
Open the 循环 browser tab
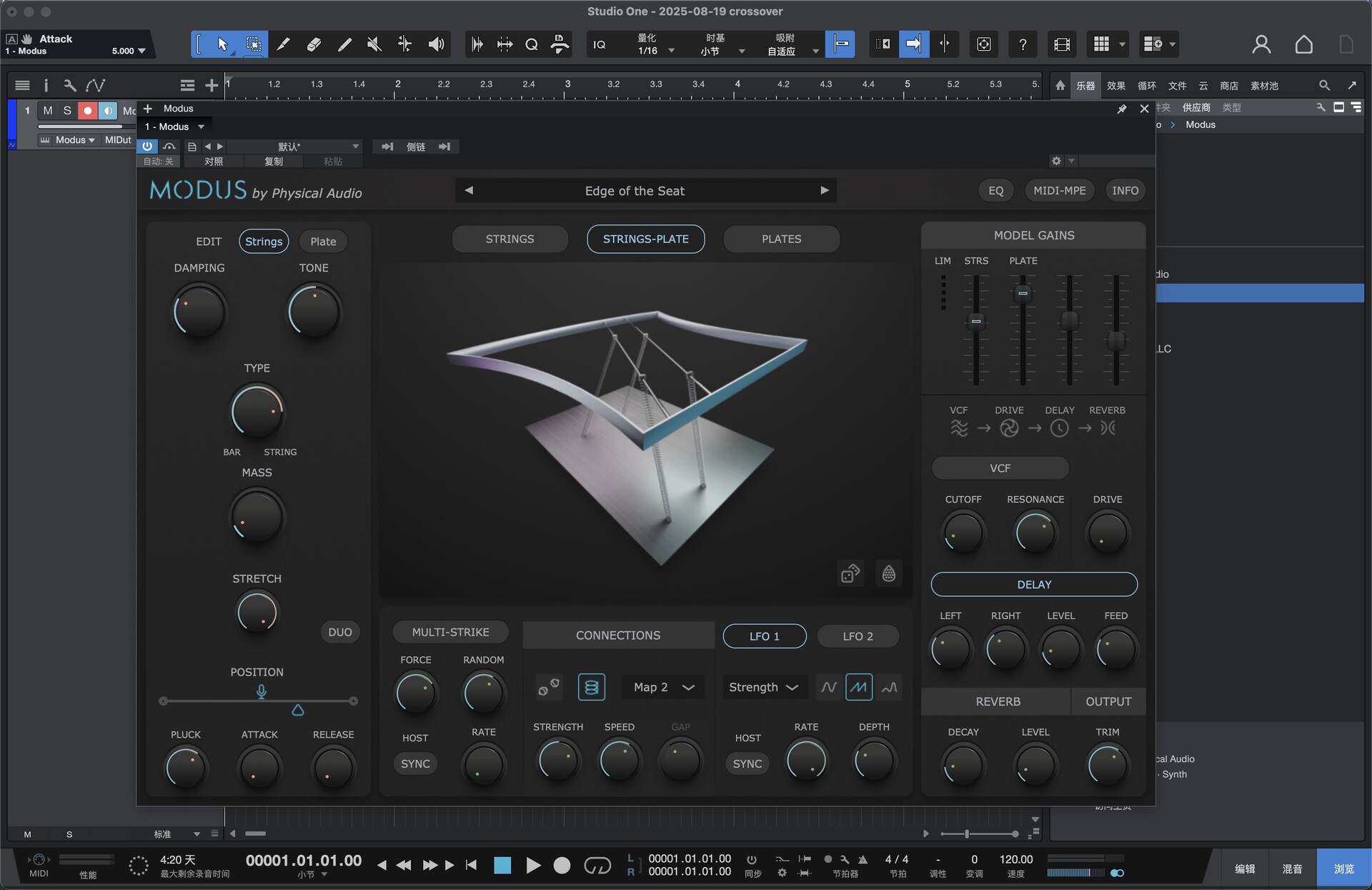click(x=1146, y=86)
